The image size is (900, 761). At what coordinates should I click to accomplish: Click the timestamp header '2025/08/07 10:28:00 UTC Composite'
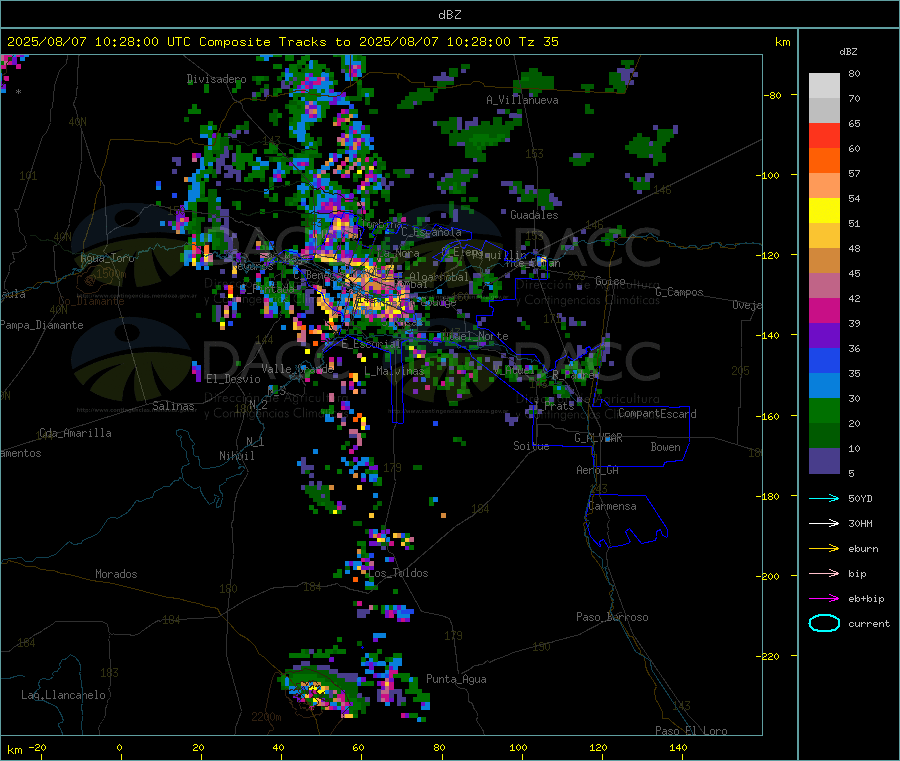138,42
